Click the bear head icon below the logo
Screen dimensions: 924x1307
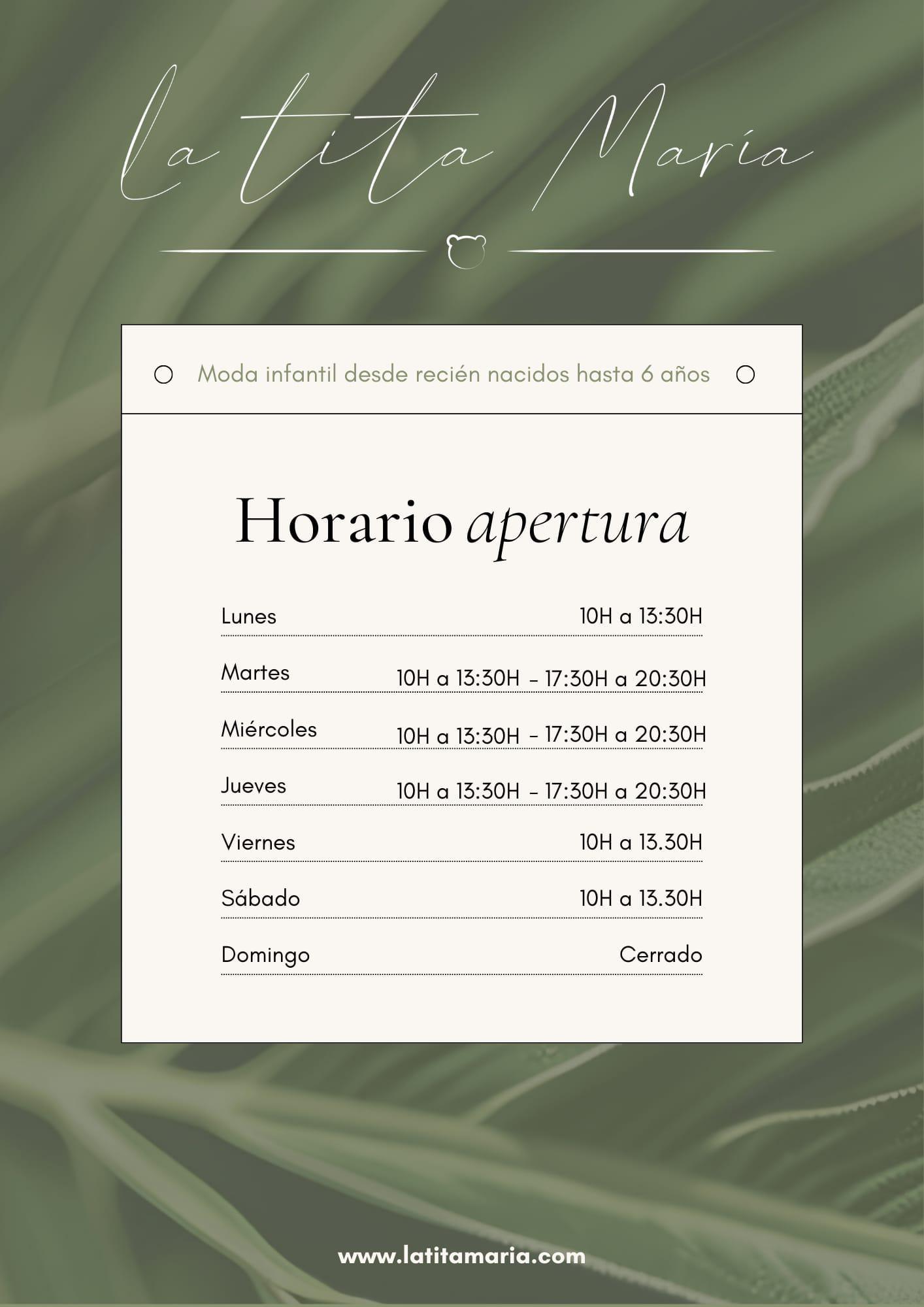click(x=466, y=251)
